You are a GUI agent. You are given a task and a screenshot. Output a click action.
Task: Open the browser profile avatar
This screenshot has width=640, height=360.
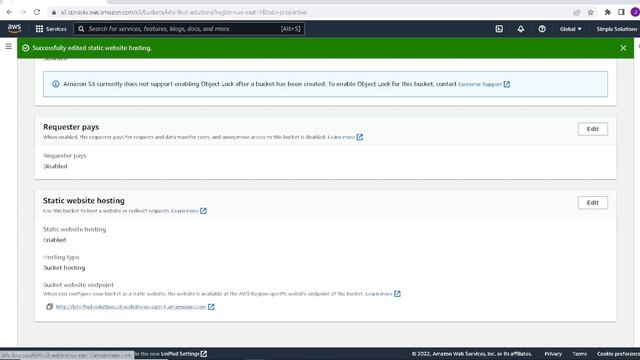click(635, 12)
